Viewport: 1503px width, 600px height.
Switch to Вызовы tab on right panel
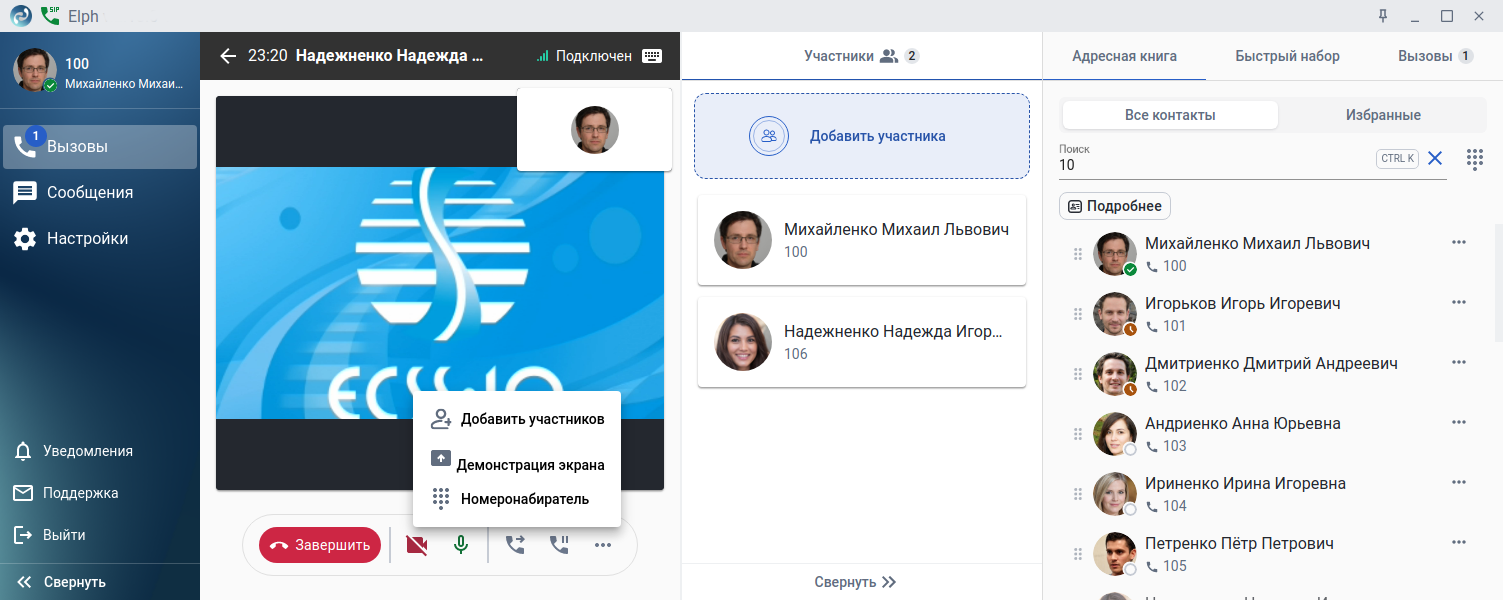(1435, 56)
